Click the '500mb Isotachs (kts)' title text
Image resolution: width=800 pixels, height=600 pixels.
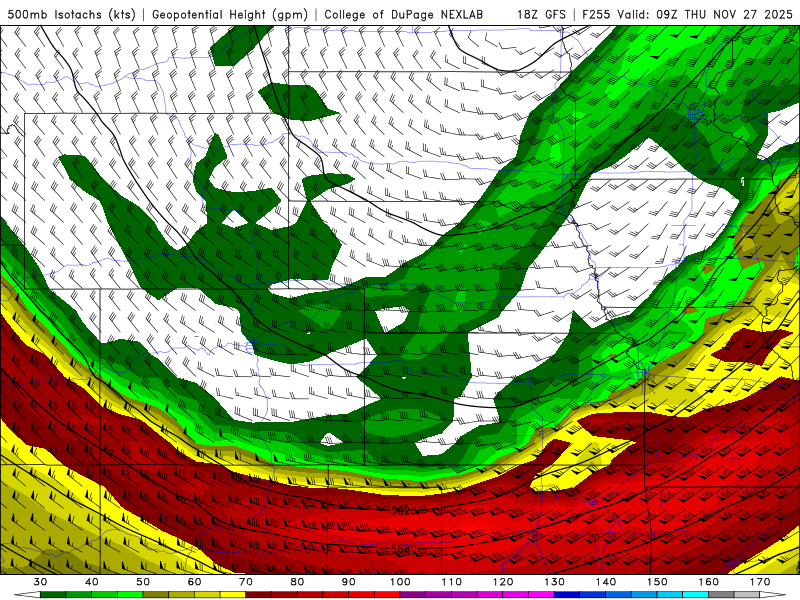[x=71, y=14]
